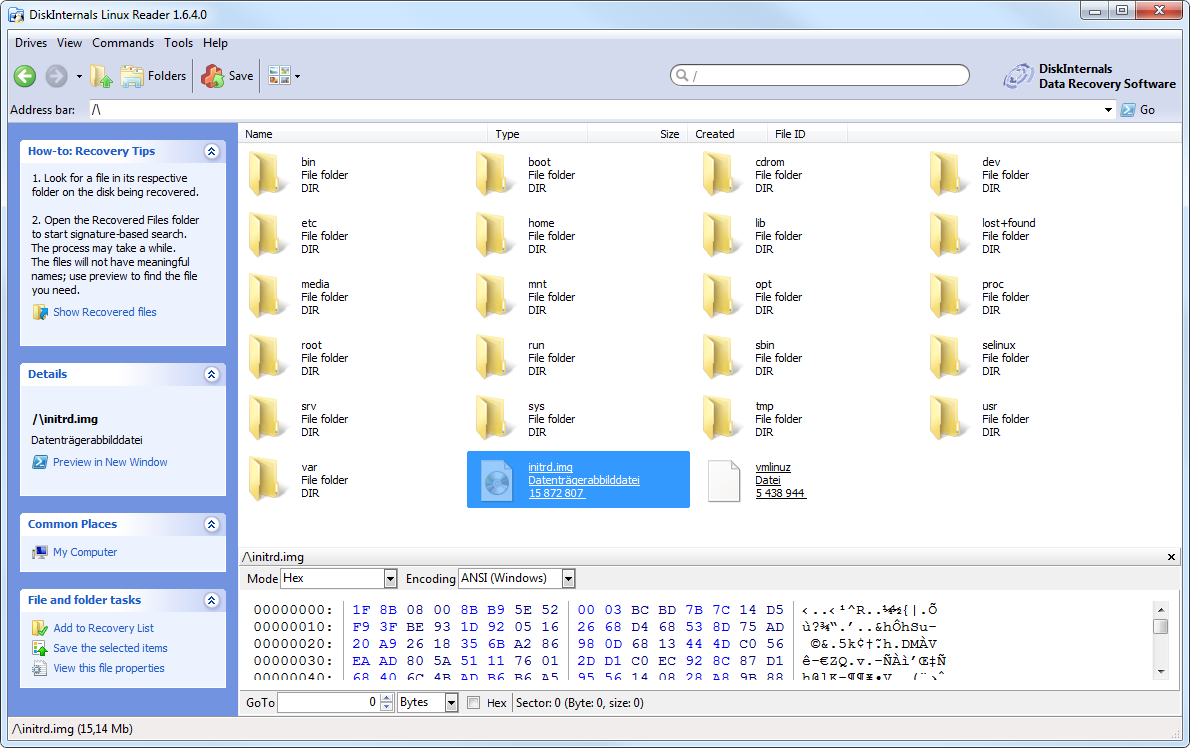Expand the Address bar dropdown list
The height and width of the screenshot is (748, 1190).
click(x=1108, y=110)
